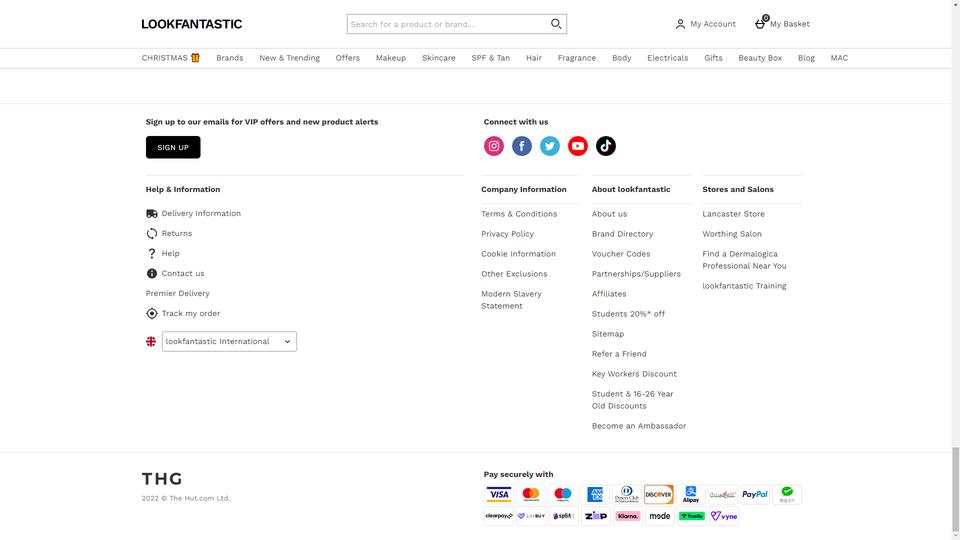Image resolution: width=960 pixels, height=540 pixels.
Task: Click the LOOKFANTASTIC logo
Action: 192,24
